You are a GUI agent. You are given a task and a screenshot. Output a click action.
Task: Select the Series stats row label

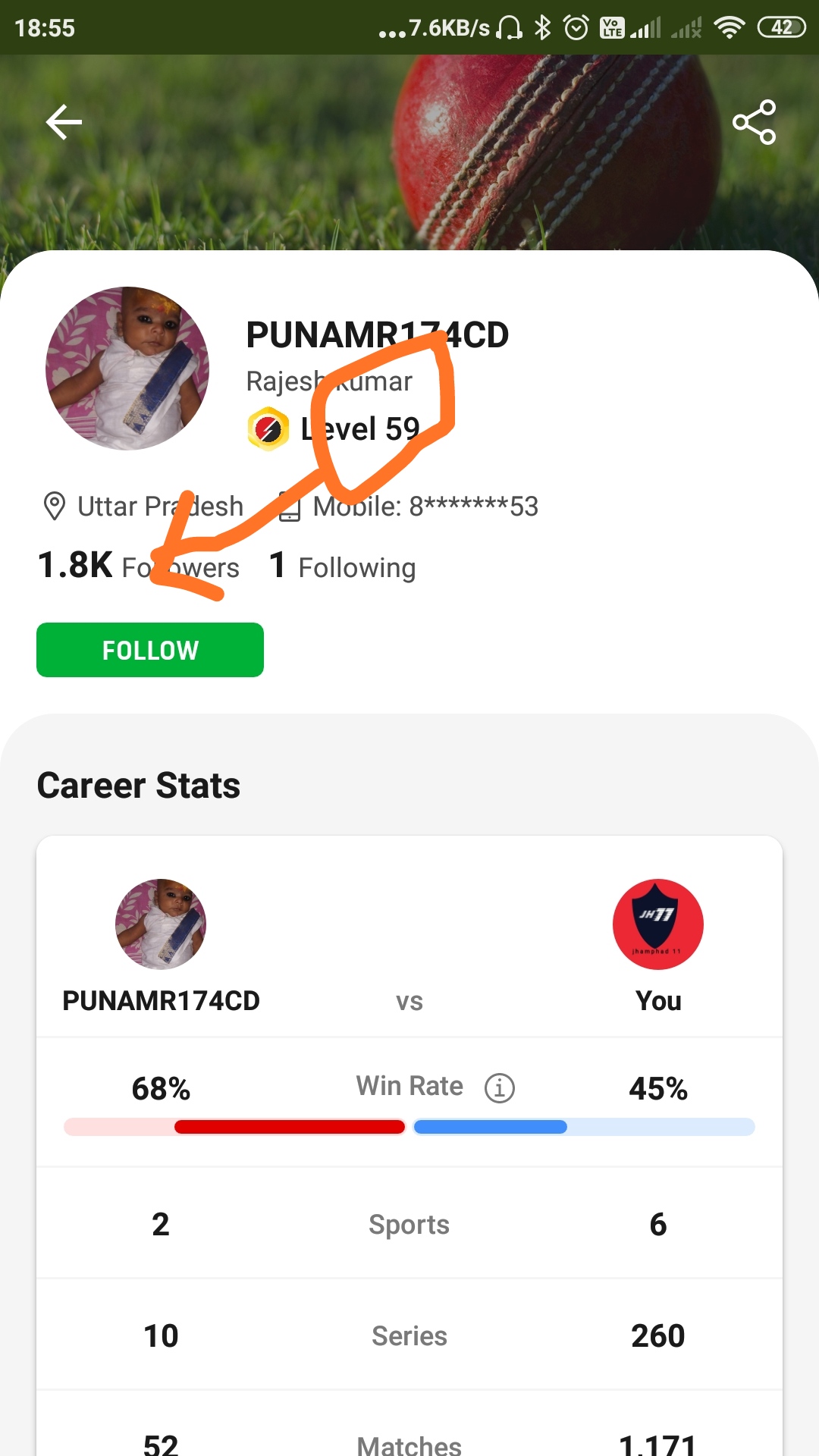(409, 1336)
